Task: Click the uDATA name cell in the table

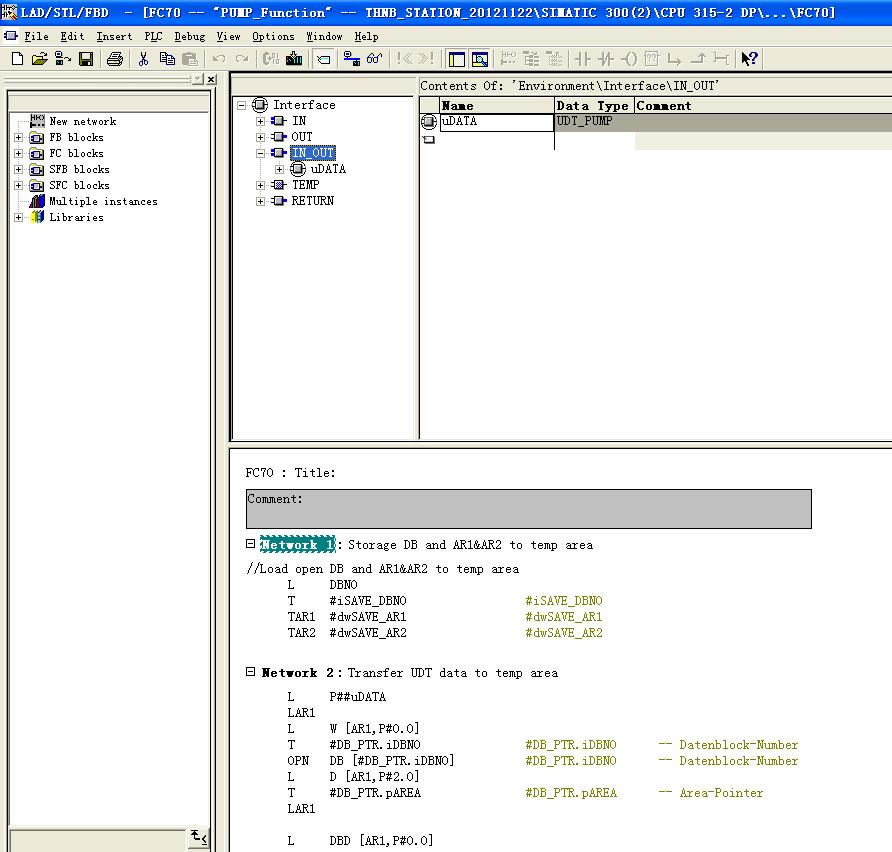Action: click(x=497, y=122)
